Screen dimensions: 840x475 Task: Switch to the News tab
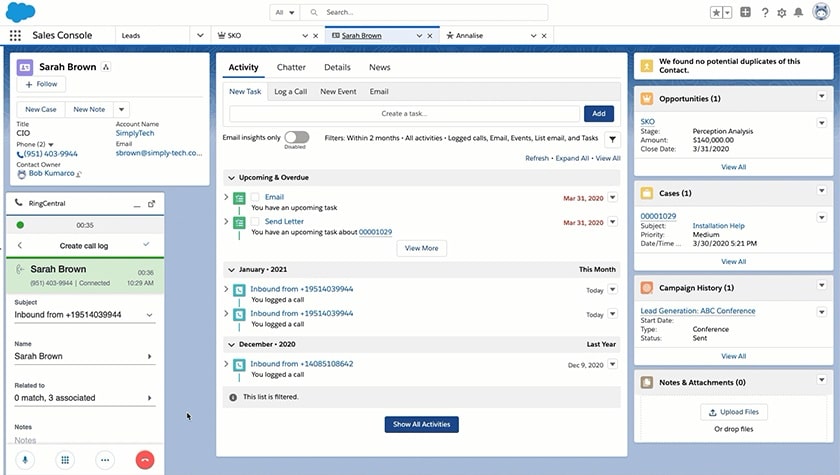pos(379,67)
